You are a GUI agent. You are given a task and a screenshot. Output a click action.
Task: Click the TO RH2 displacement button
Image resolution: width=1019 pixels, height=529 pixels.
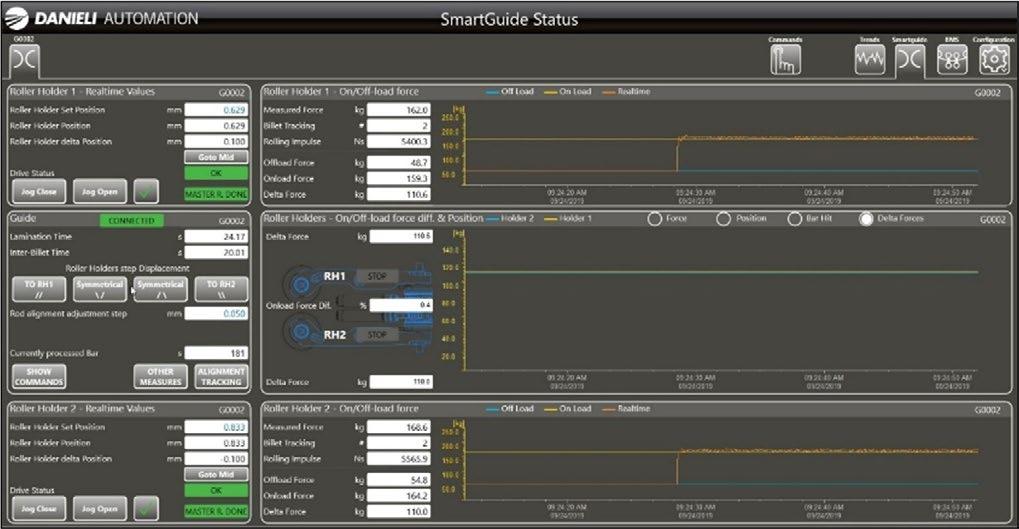click(221, 289)
